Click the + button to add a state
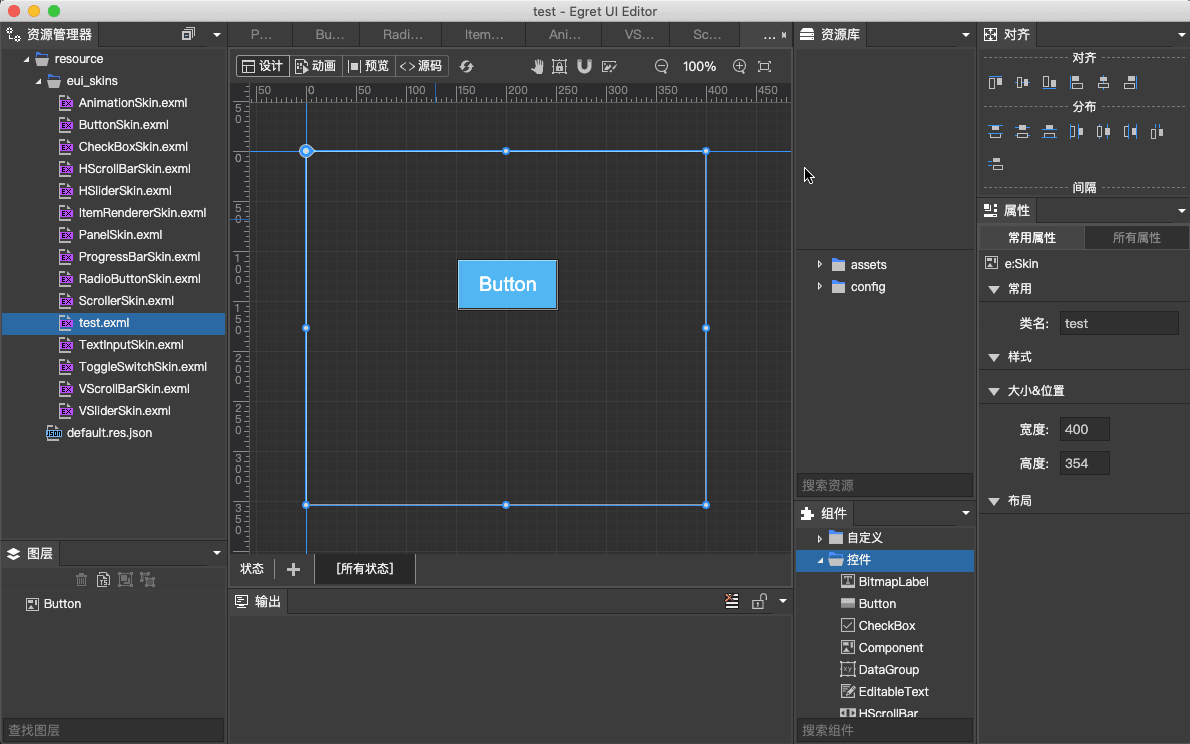The image size is (1190, 744). tap(291, 568)
